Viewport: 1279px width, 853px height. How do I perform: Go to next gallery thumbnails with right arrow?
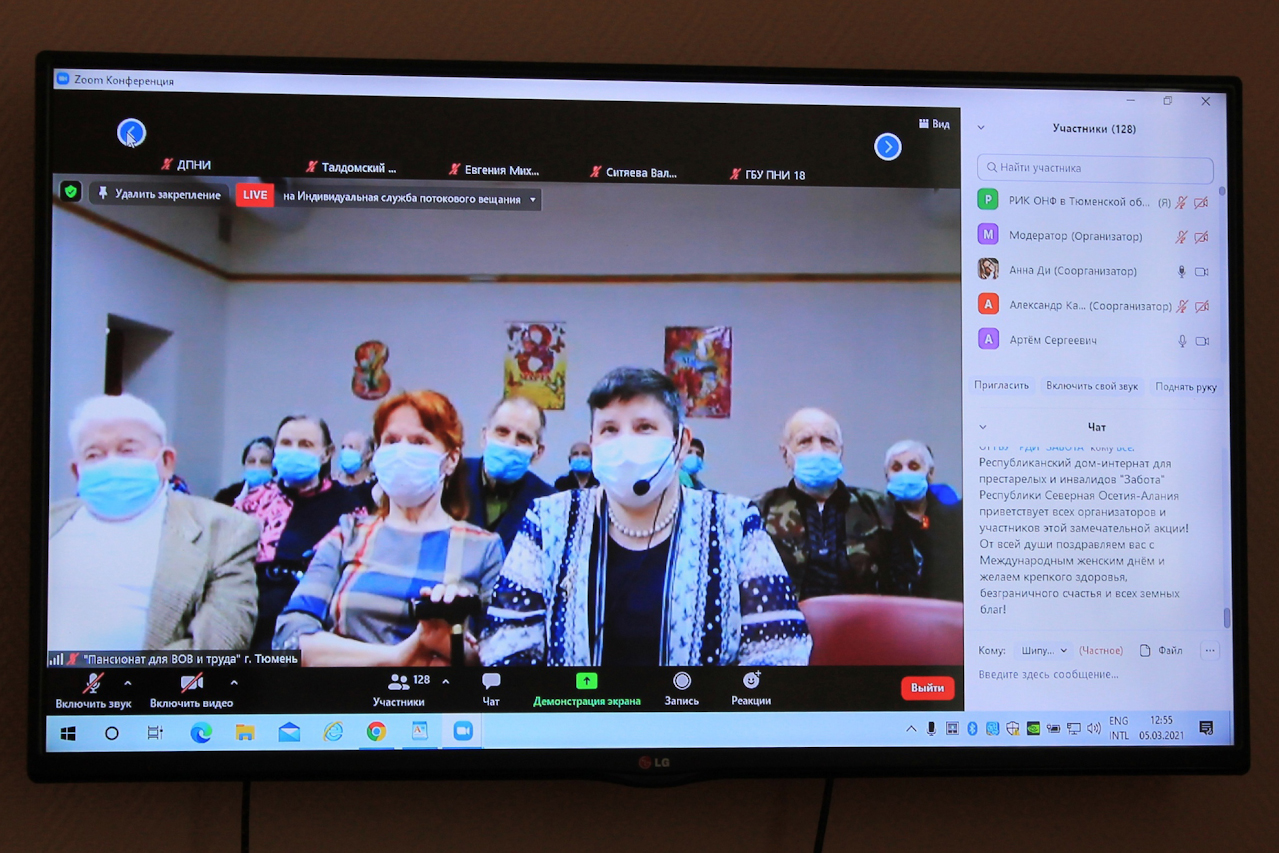click(887, 147)
